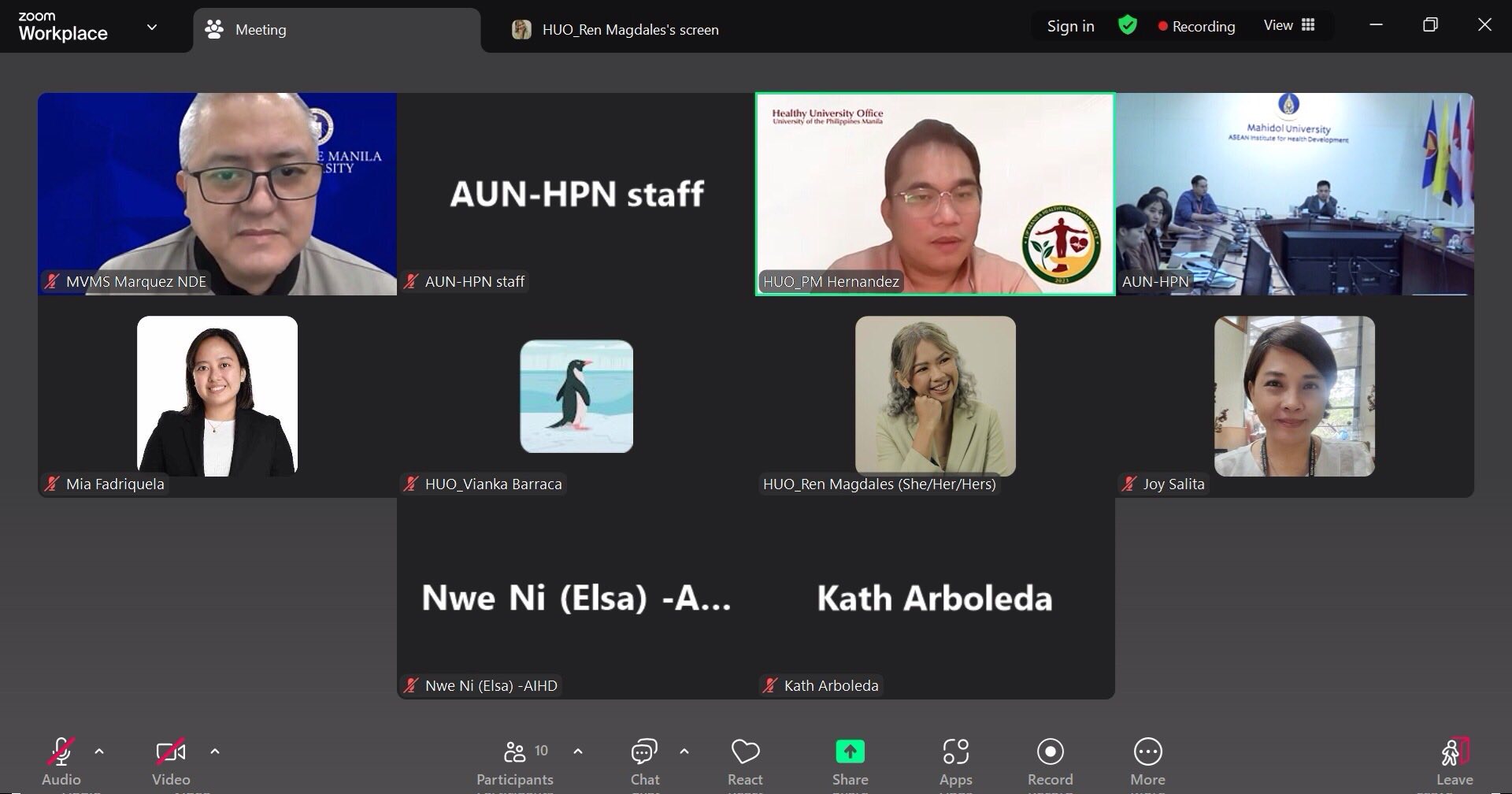The image size is (1512, 794).
Task: Open the Zoom Workplace dropdown arrow
Action: 152,28
